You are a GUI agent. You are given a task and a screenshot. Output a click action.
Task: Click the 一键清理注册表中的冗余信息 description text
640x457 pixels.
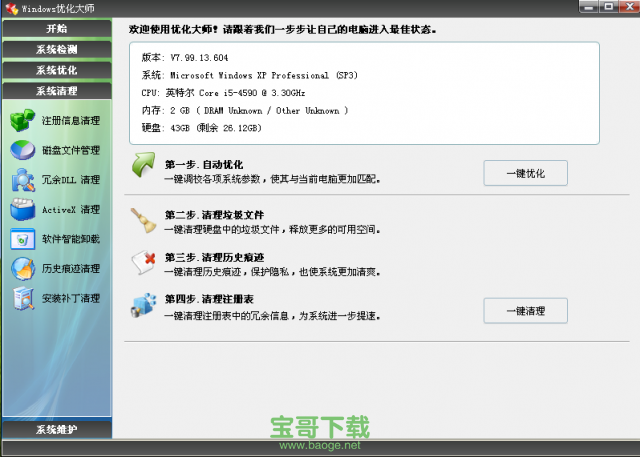click(272, 315)
